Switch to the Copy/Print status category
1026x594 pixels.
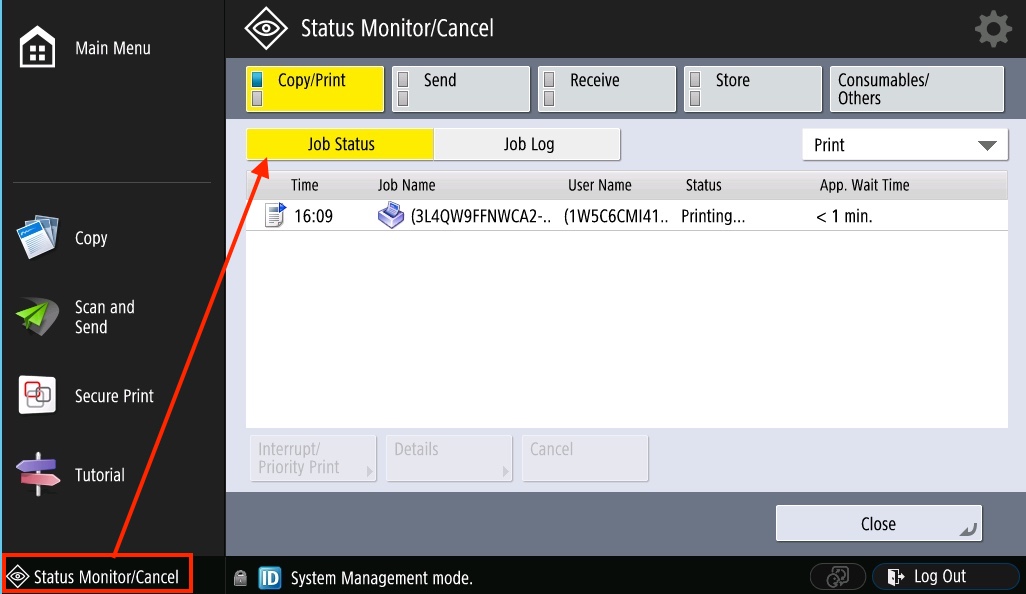[315, 89]
